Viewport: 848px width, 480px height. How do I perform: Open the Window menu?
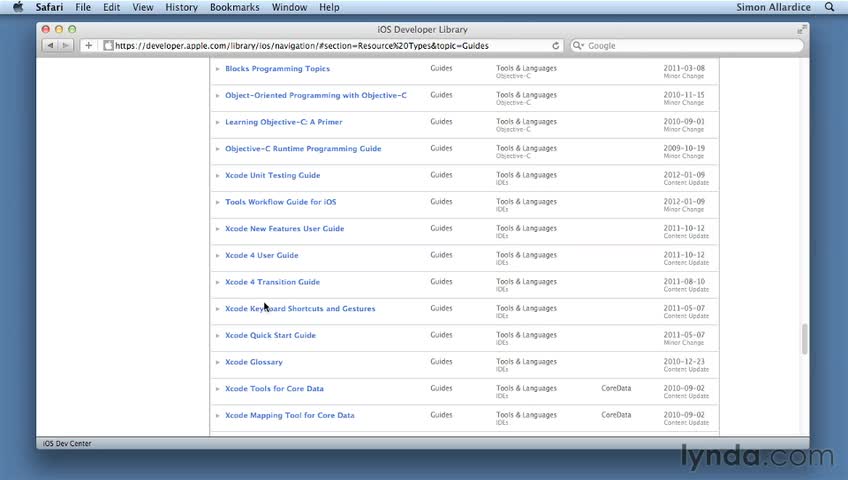pyautogui.click(x=289, y=7)
